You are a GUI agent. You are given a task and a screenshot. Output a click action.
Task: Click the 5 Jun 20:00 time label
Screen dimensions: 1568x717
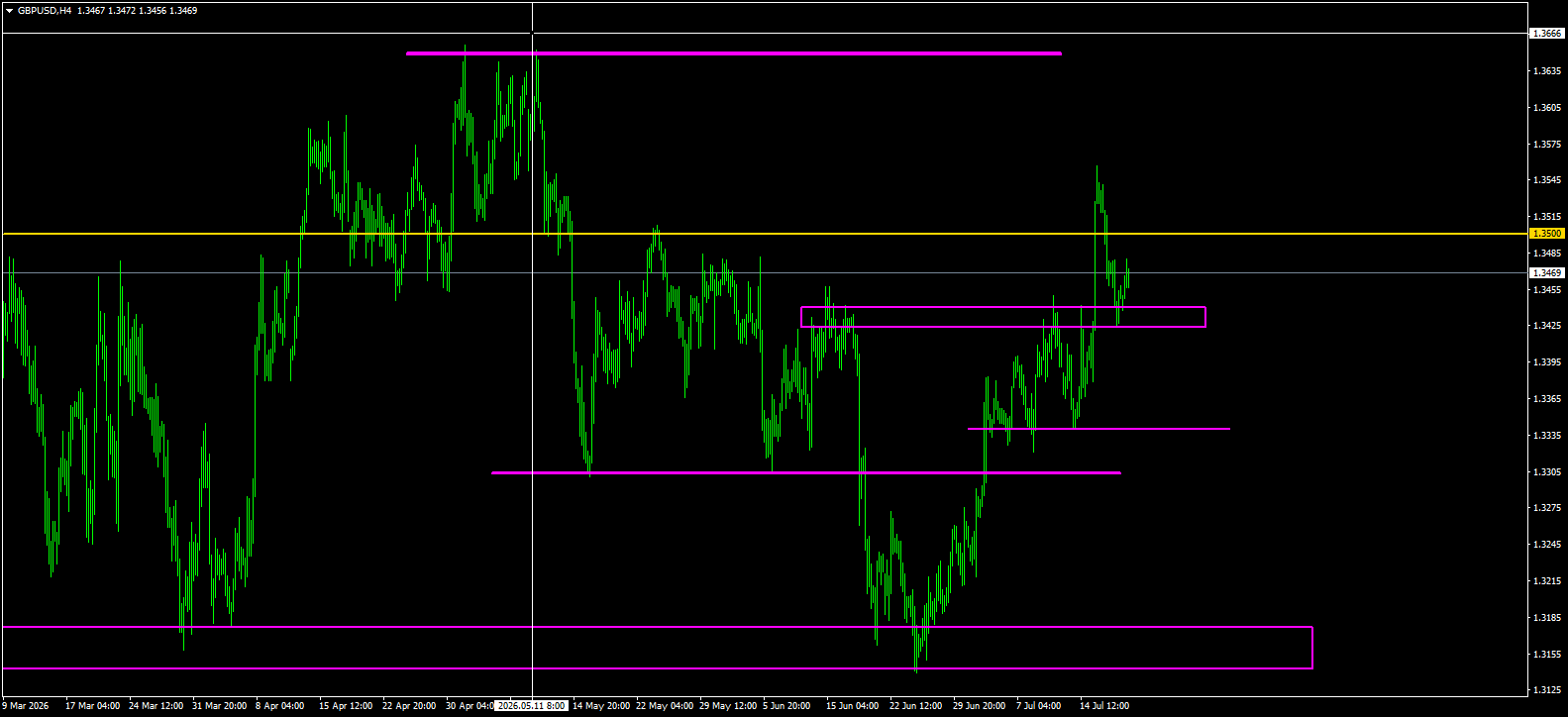click(x=787, y=706)
